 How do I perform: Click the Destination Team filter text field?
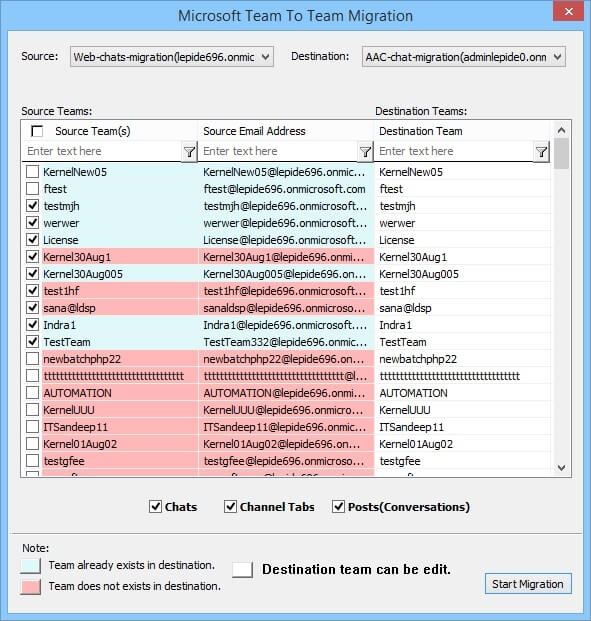(x=454, y=151)
